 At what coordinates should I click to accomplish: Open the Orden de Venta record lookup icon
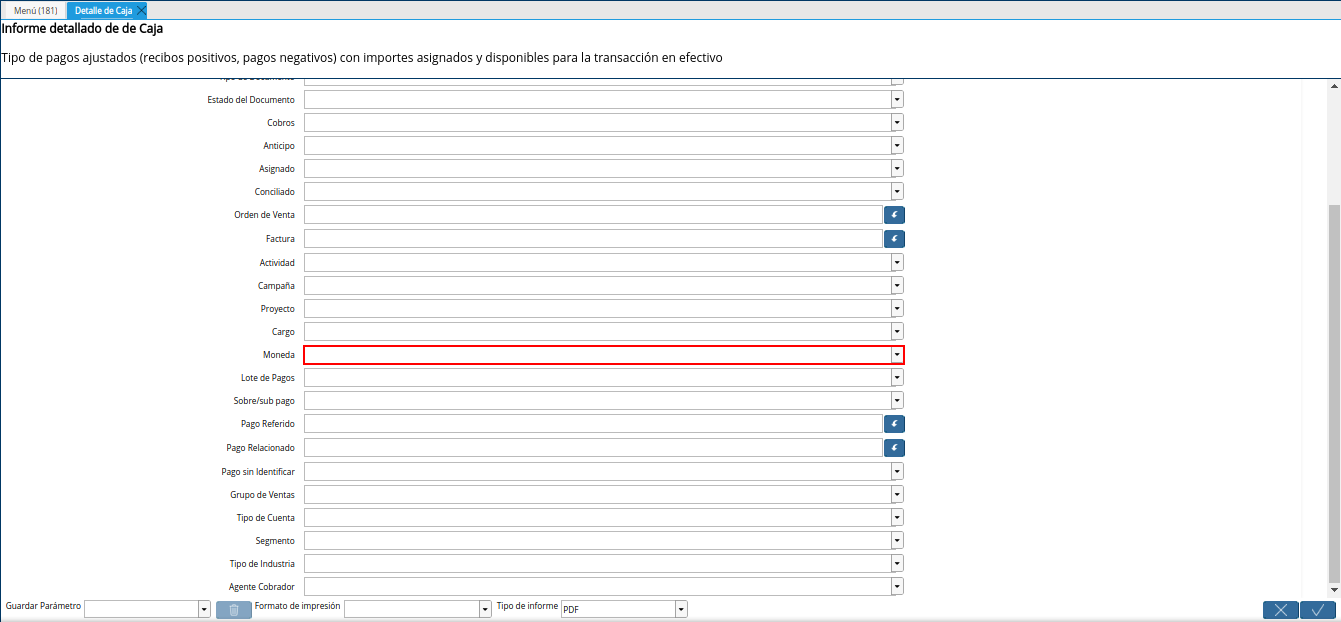893,214
